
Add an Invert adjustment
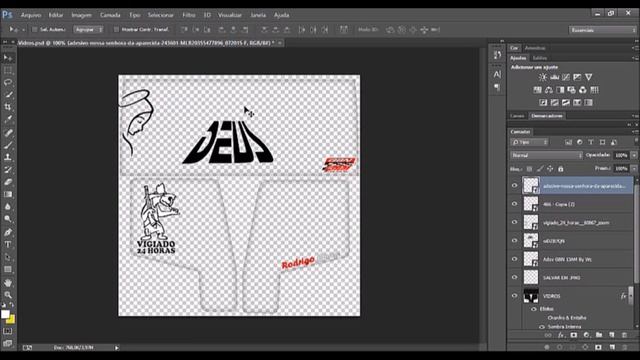pyautogui.click(x=543, y=102)
